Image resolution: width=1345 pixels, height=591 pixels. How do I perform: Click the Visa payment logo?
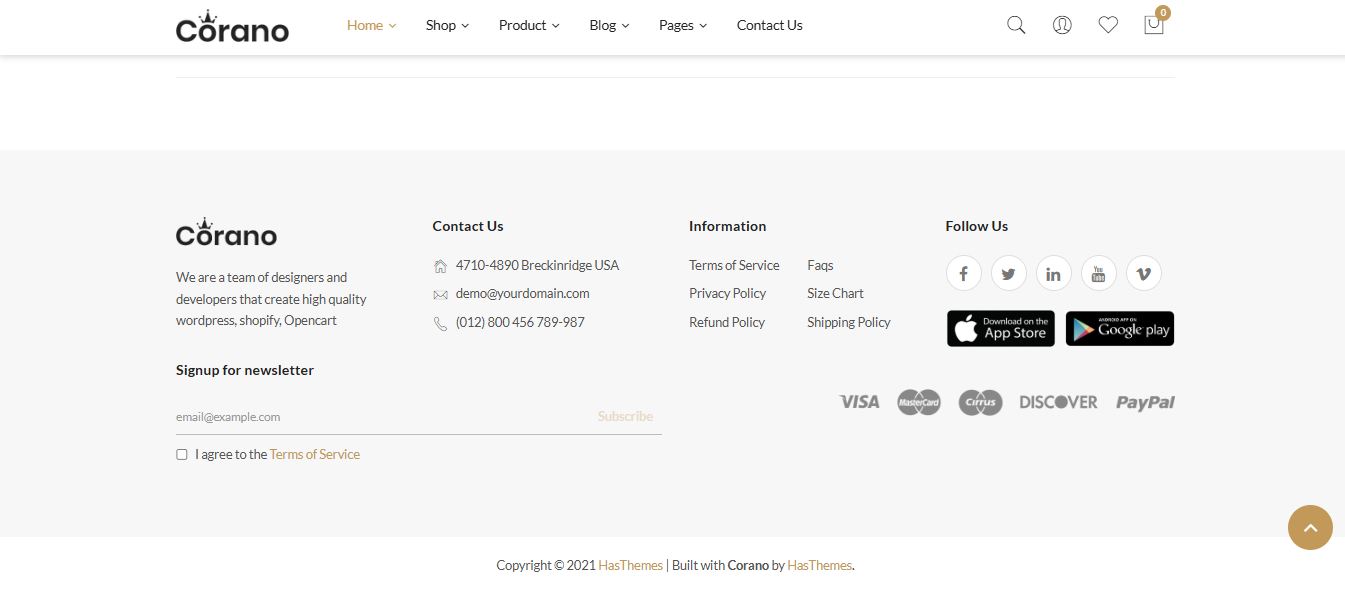(859, 402)
